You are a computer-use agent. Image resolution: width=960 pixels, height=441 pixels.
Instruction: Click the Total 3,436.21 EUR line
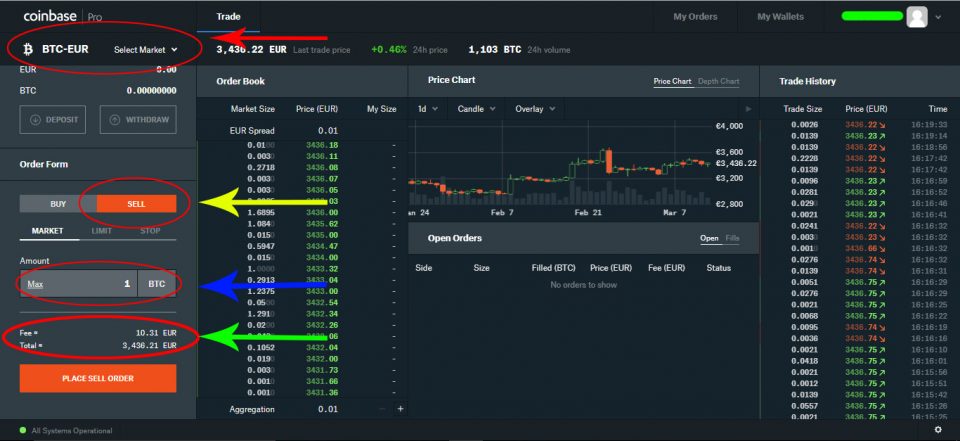pyautogui.click(x=98, y=345)
